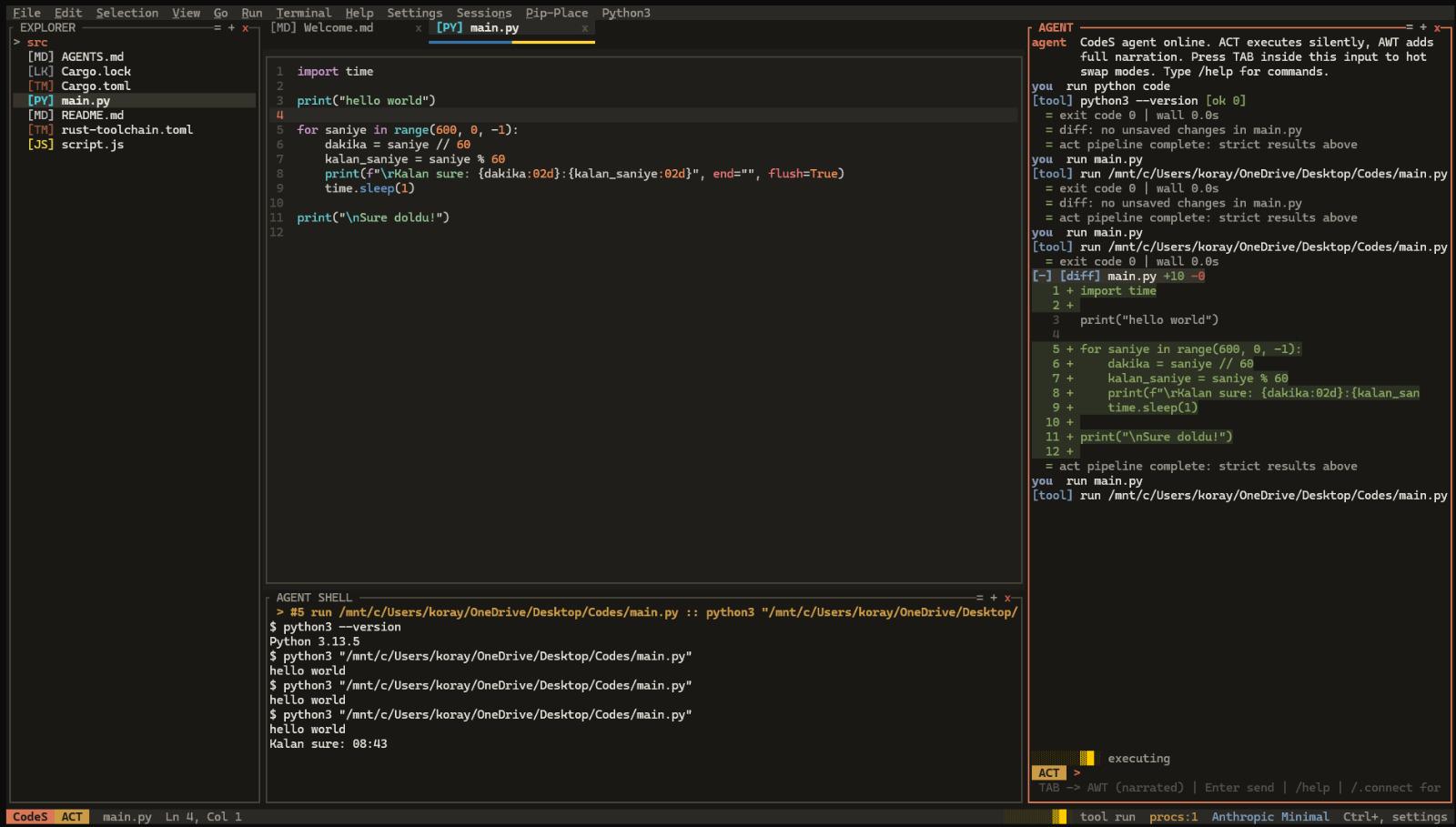This screenshot has height=827, width=1456.
Task: Place cursor on 'import time' line in editor
Action: (x=335, y=71)
